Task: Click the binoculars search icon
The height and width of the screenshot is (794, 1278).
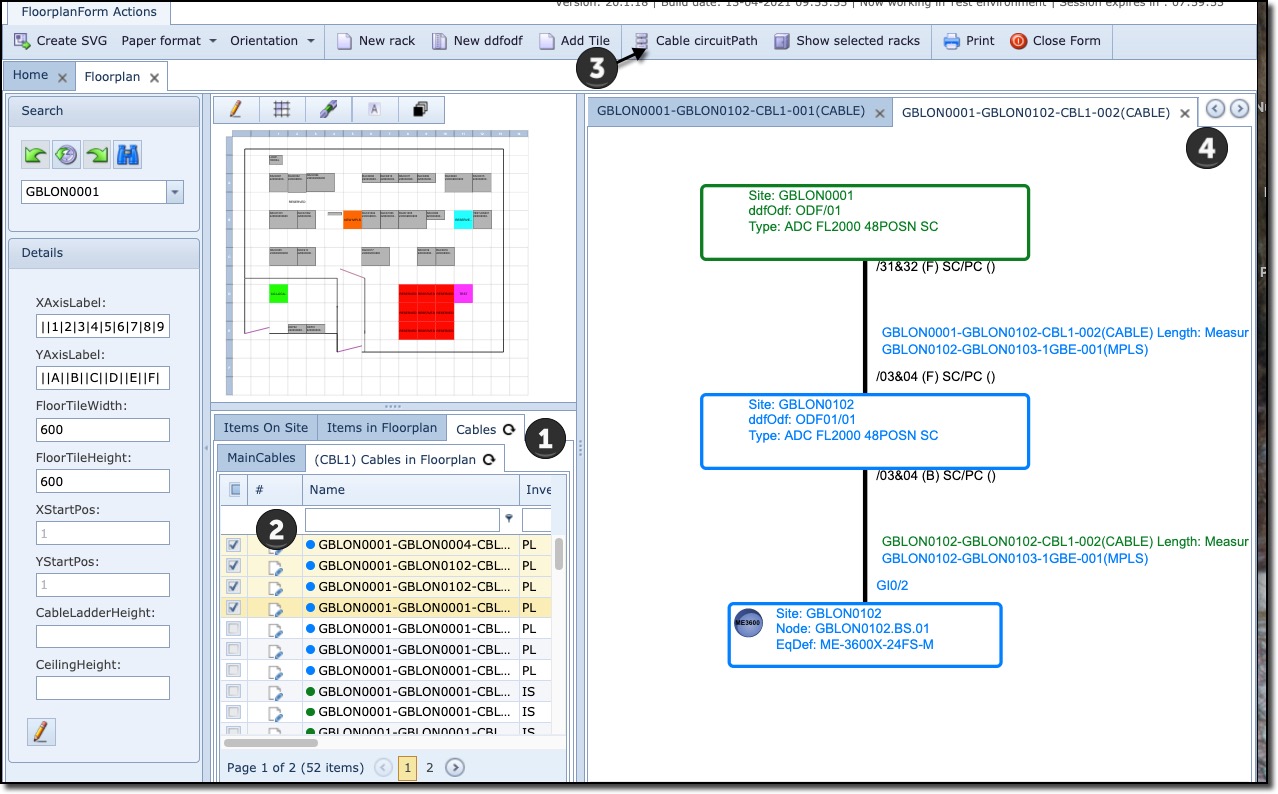Action: (x=127, y=155)
